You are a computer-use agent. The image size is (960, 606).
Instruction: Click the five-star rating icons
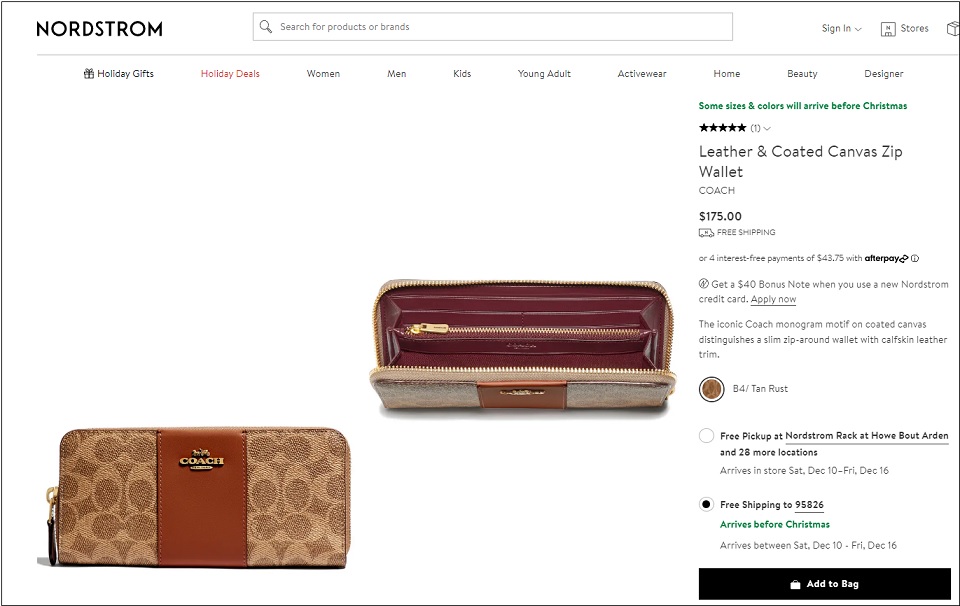722,128
